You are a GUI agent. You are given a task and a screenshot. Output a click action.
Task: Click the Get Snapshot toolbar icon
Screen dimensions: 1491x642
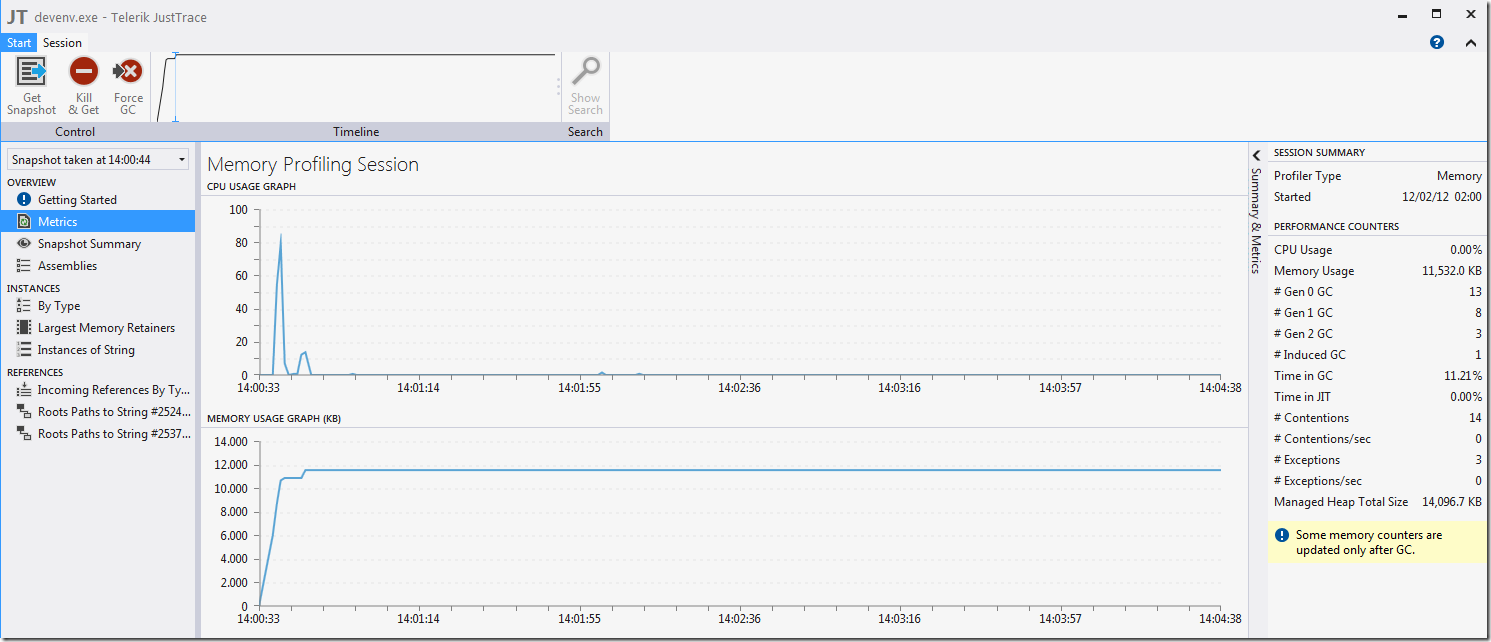(32, 72)
